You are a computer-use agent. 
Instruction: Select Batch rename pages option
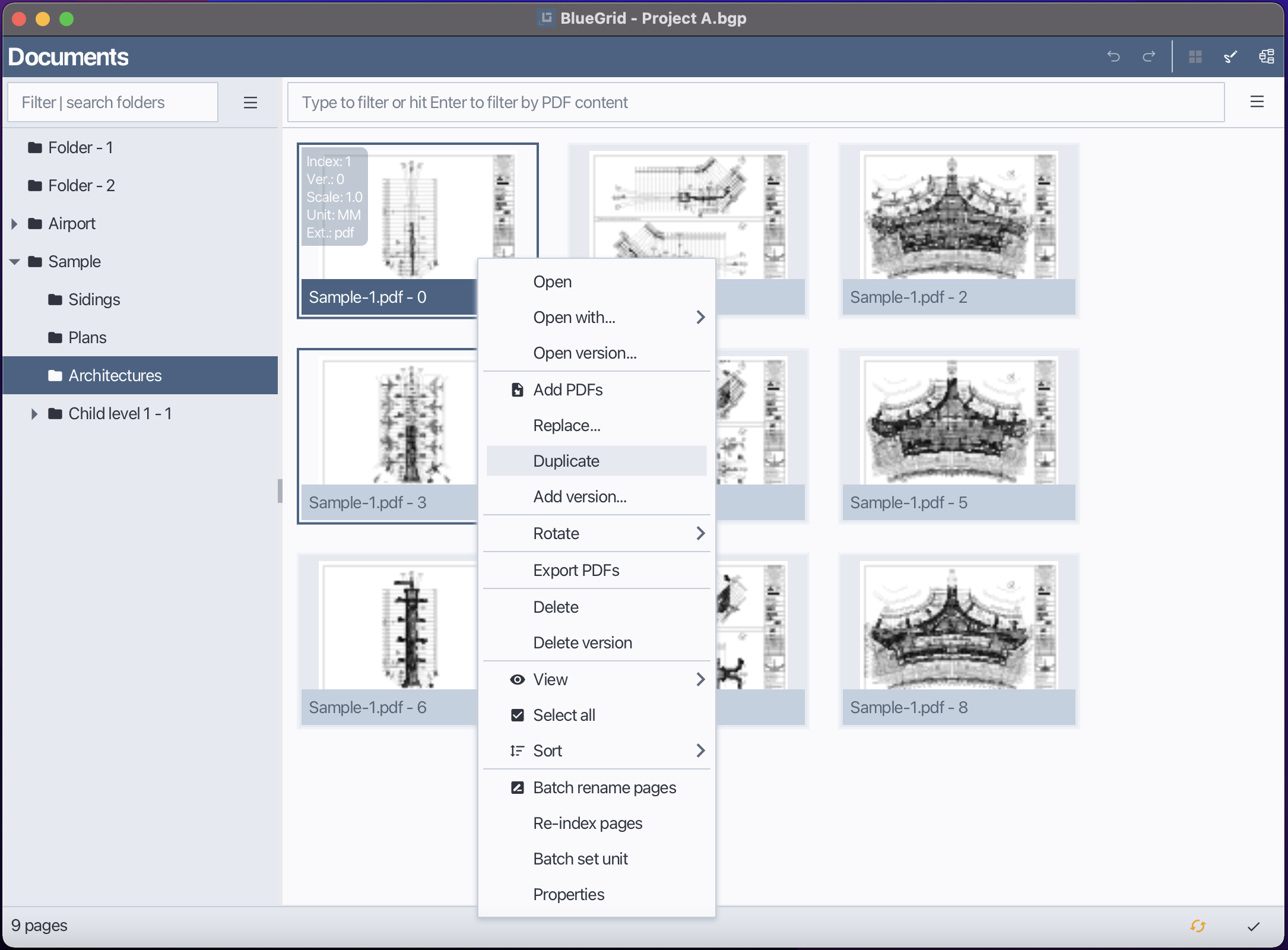coord(604,787)
